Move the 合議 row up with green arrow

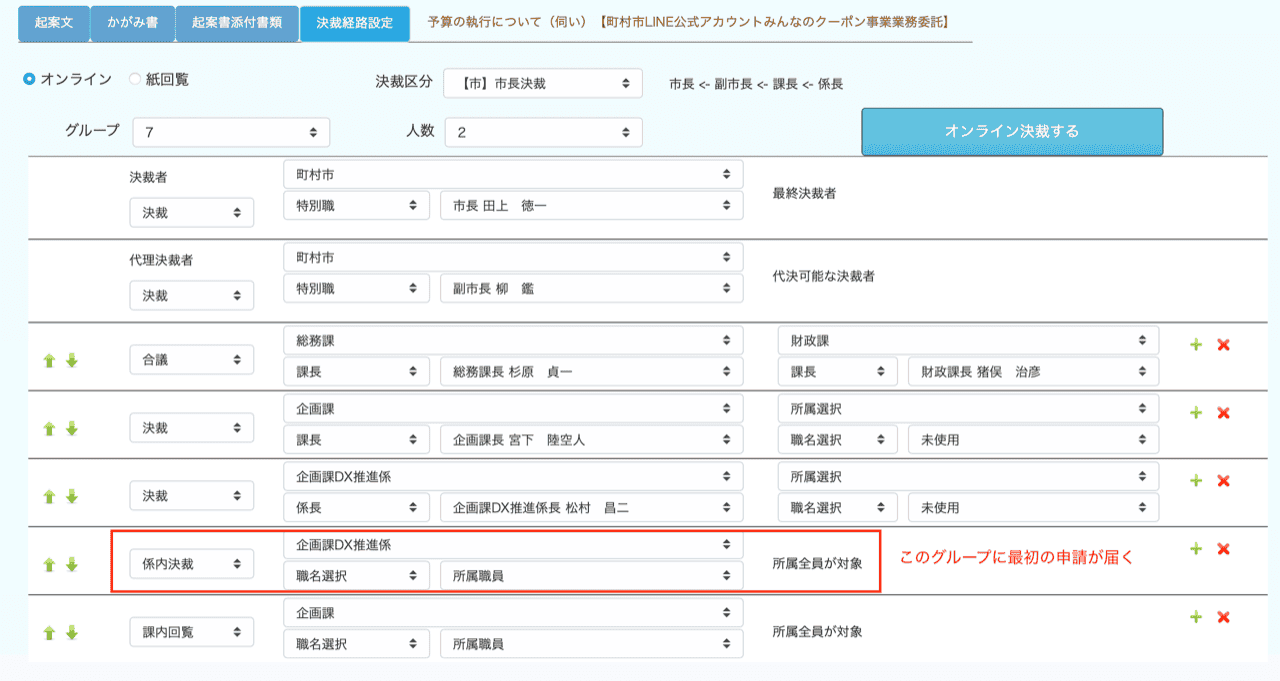(x=48, y=360)
